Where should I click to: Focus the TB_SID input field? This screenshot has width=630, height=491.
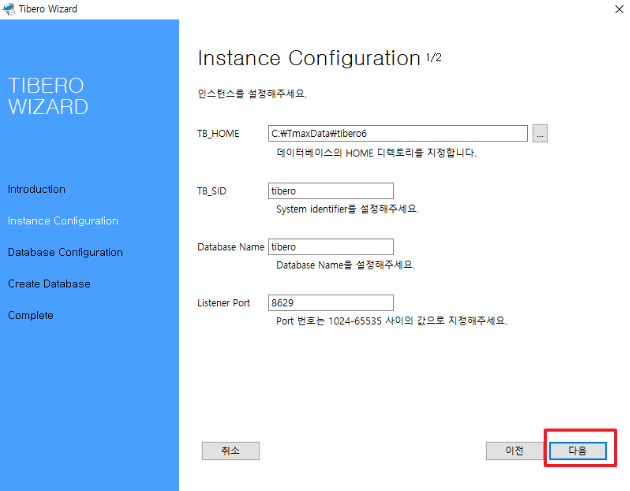click(331, 191)
